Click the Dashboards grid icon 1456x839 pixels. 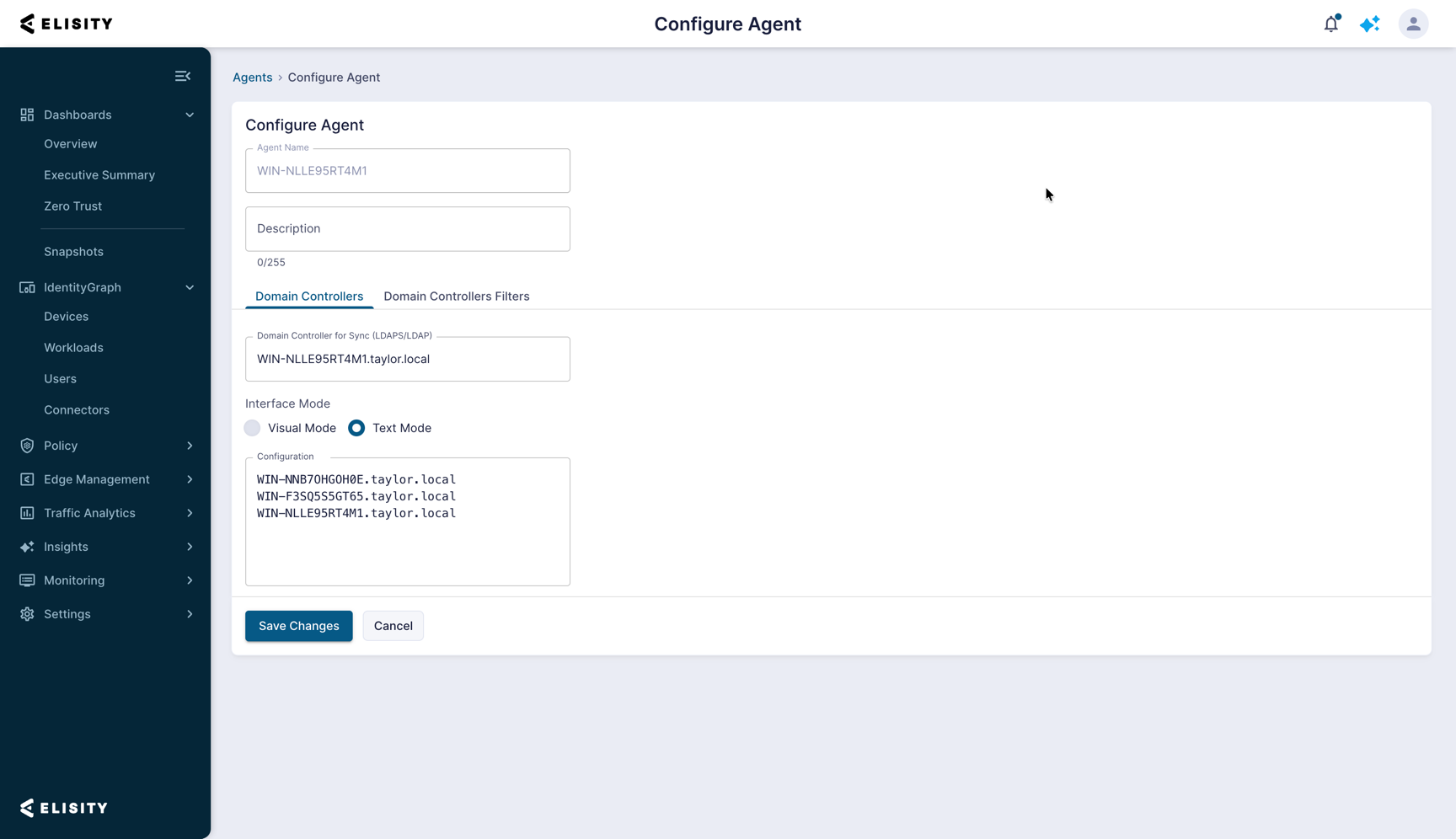27,115
